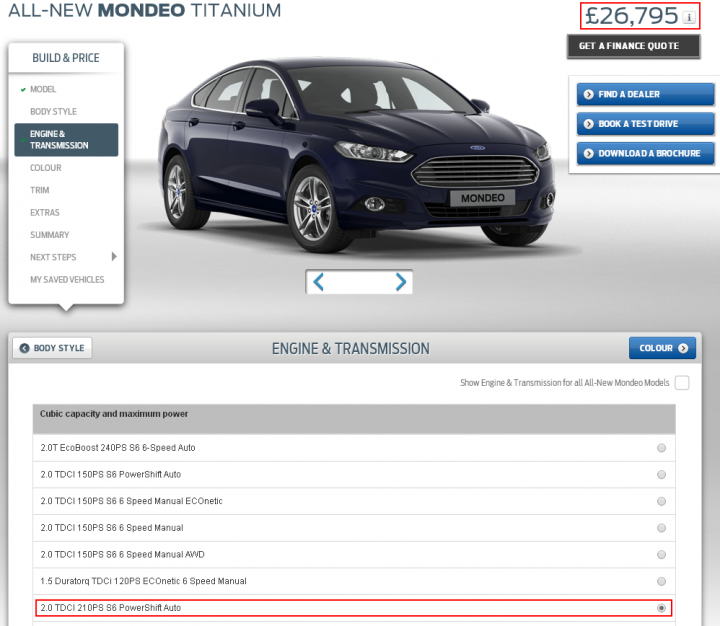The height and width of the screenshot is (626, 720).
Task: Click the arrow icon on Download a Brochure
Action: click(588, 153)
